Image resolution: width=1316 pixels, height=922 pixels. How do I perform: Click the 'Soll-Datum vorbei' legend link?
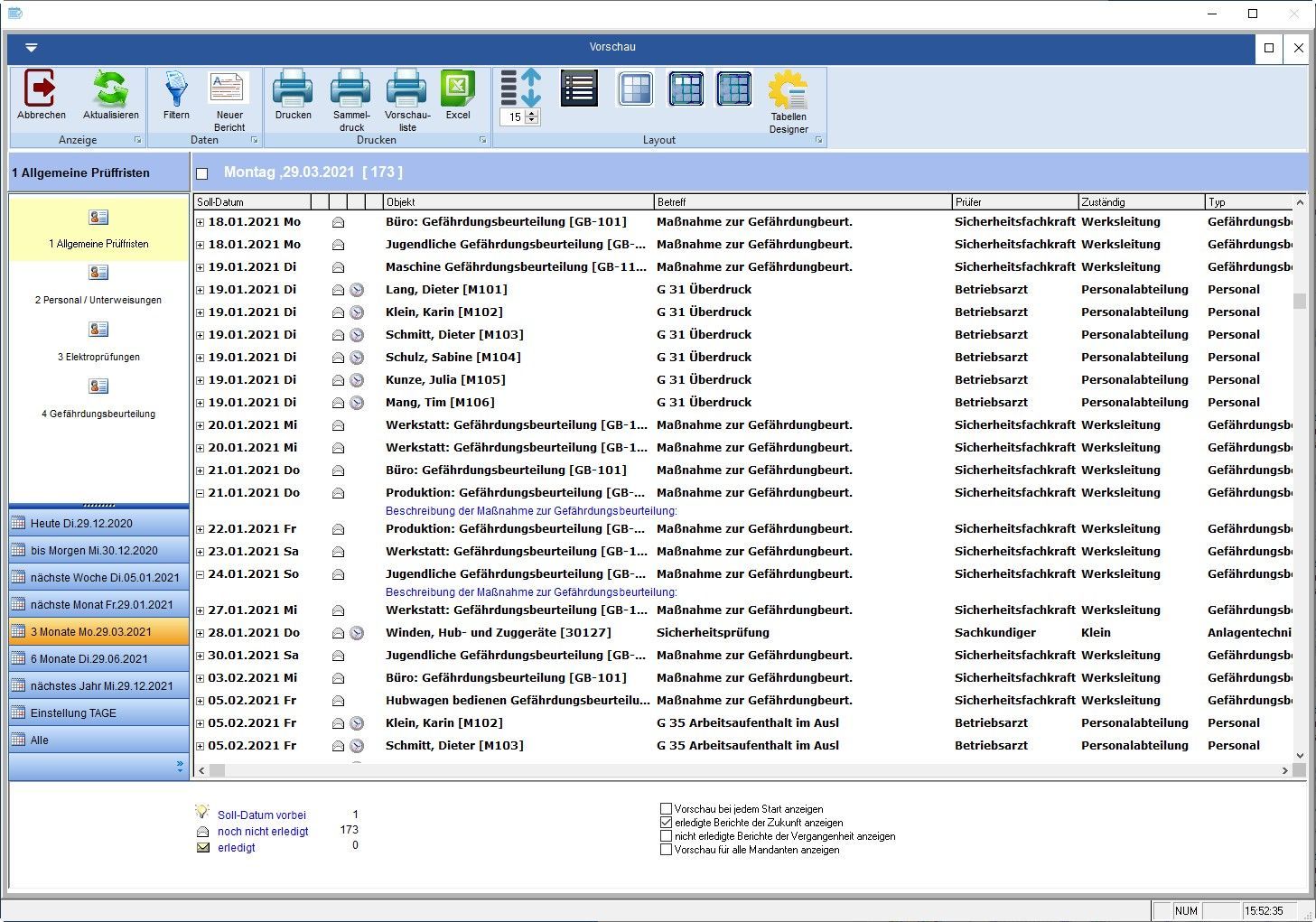(261, 815)
